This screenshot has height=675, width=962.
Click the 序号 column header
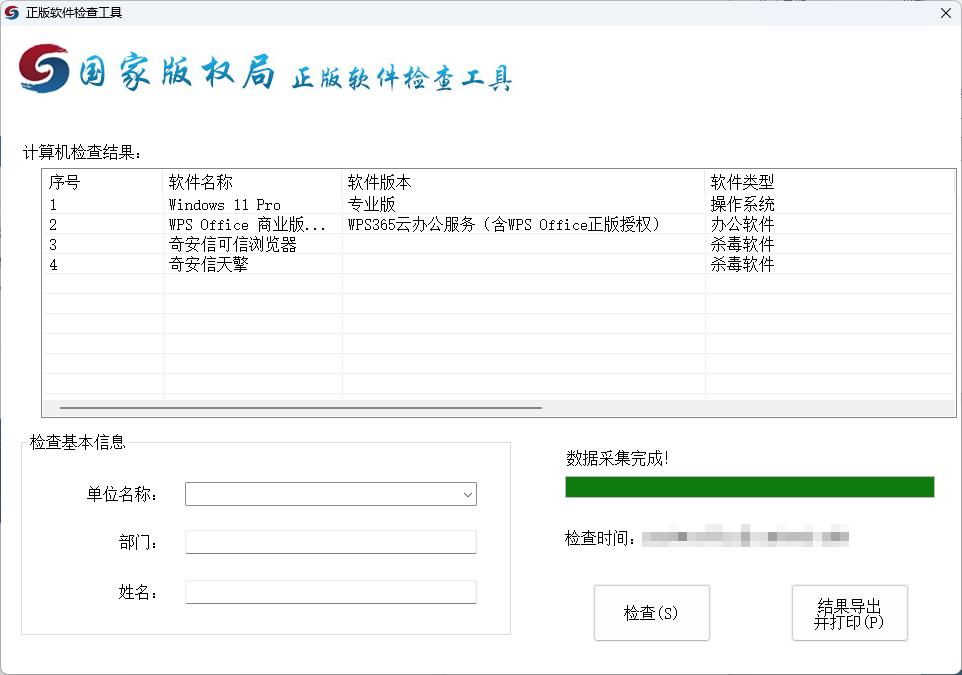(x=102, y=182)
